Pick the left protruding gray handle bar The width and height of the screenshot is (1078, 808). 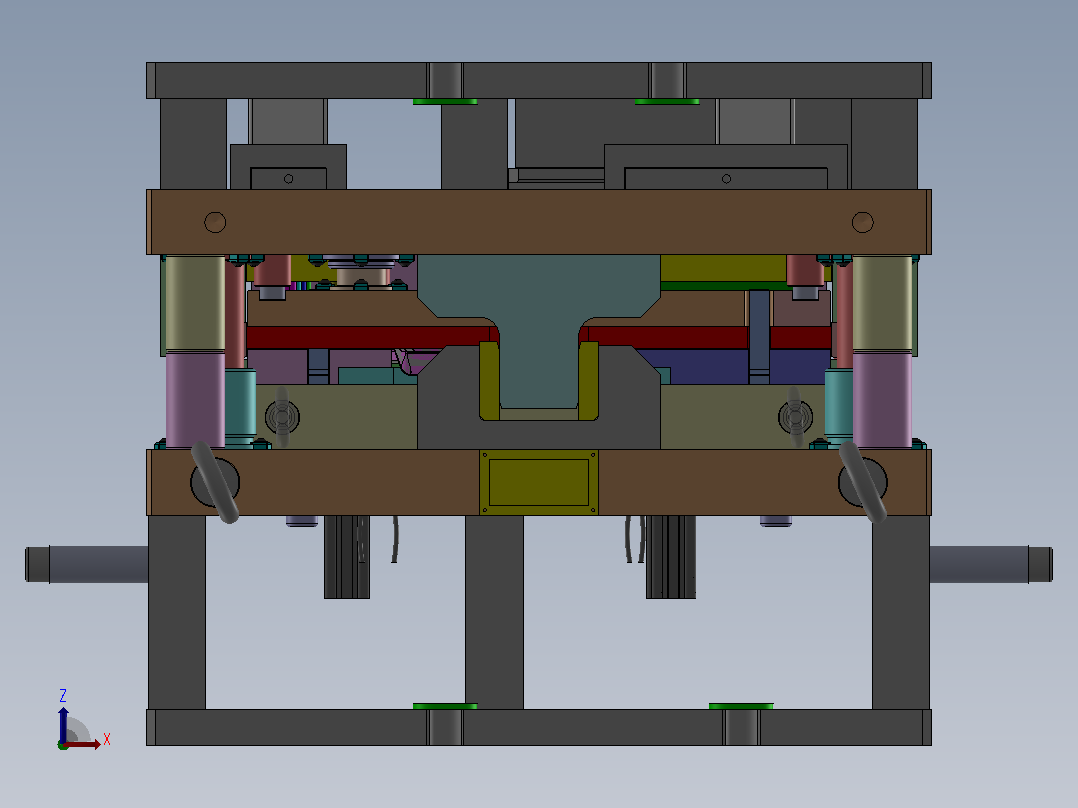click(x=87, y=565)
